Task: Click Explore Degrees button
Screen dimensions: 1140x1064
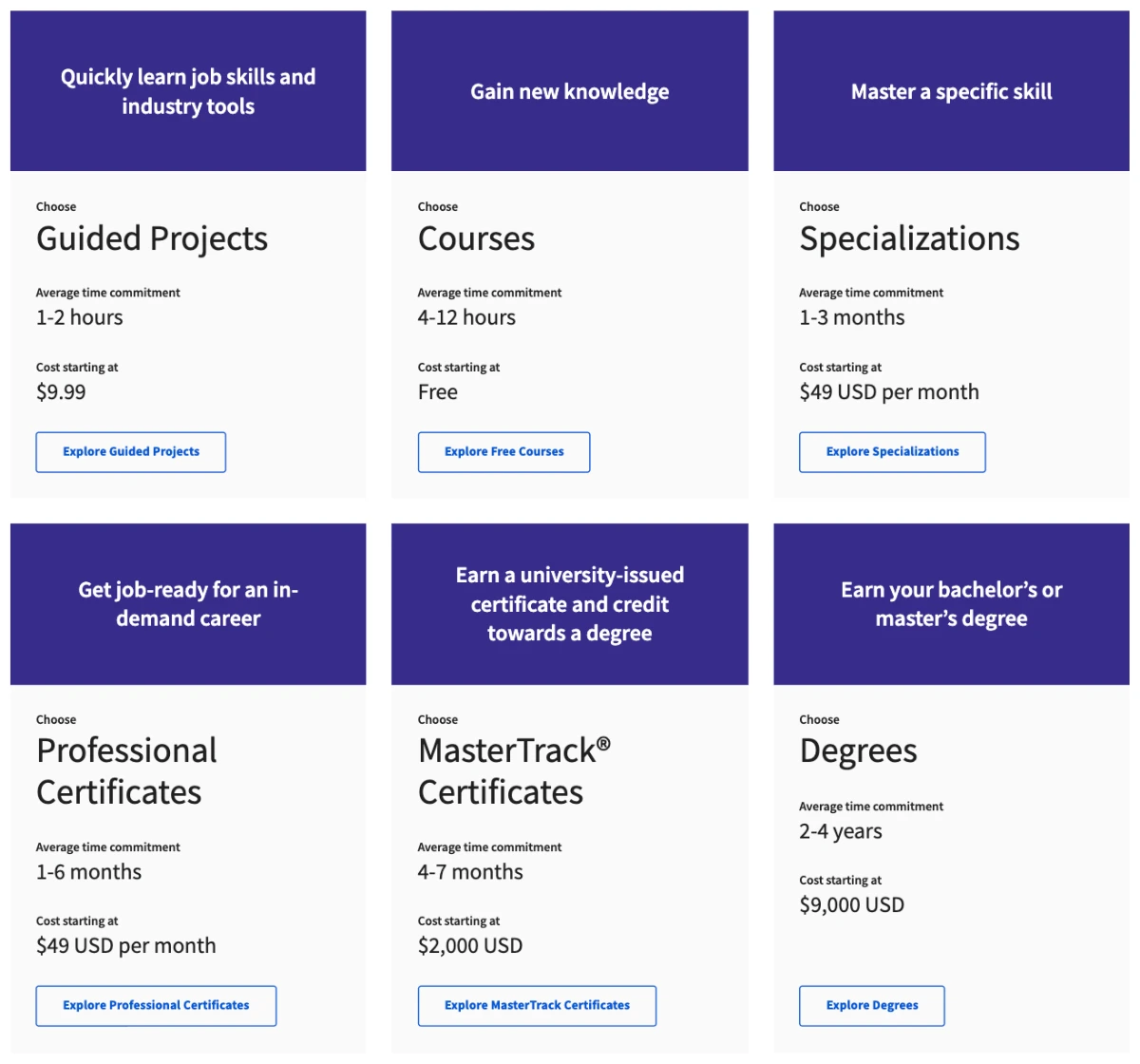Action: (872, 1006)
